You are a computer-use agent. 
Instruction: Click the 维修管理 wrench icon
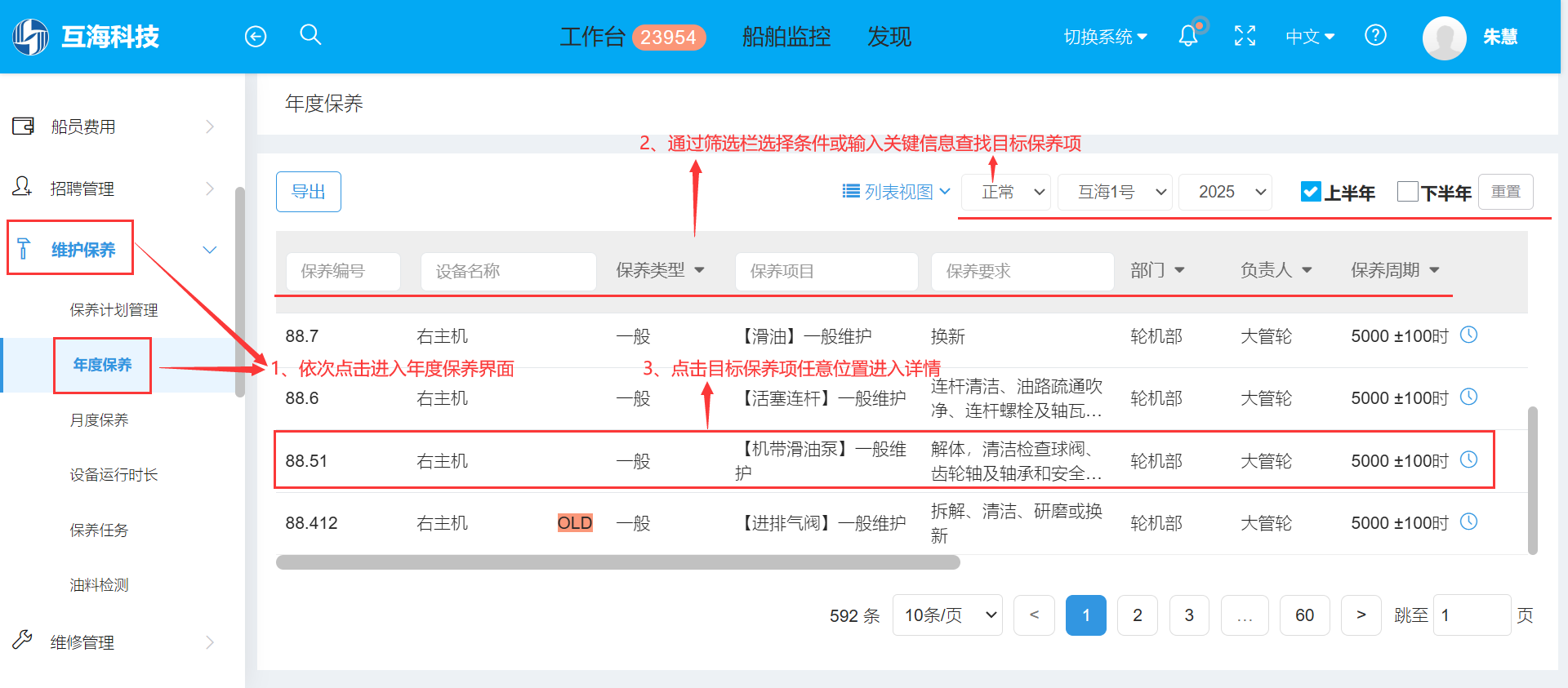pyautogui.click(x=22, y=640)
